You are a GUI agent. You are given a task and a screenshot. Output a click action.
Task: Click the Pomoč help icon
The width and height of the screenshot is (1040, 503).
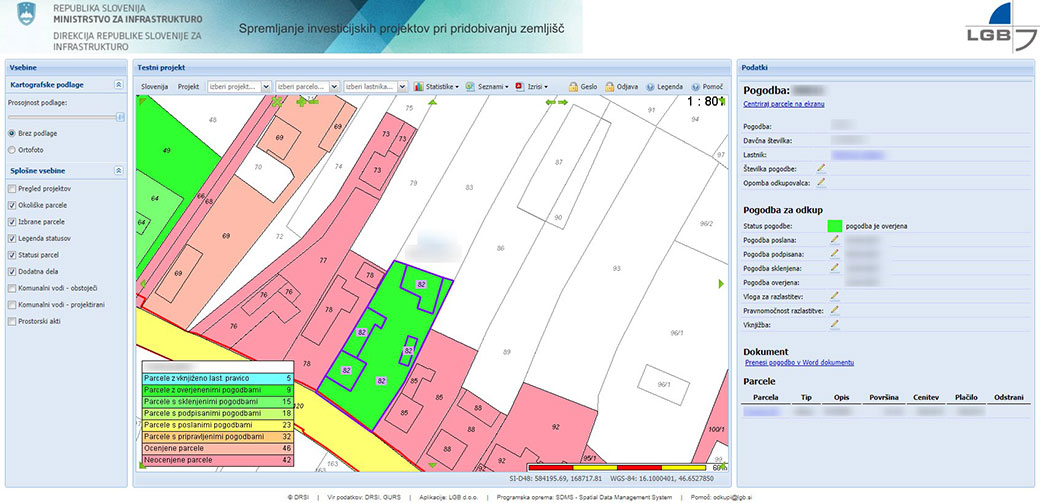695,87
